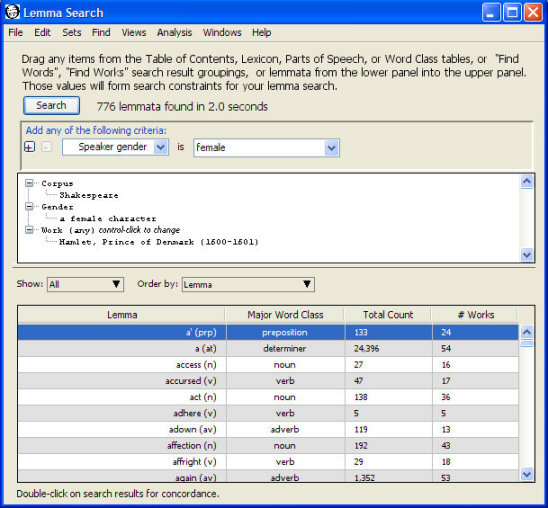548x508 pixels.
Task: Collapse the Corpus tree node
Action: pyautogui.click(x=29, y=183)
